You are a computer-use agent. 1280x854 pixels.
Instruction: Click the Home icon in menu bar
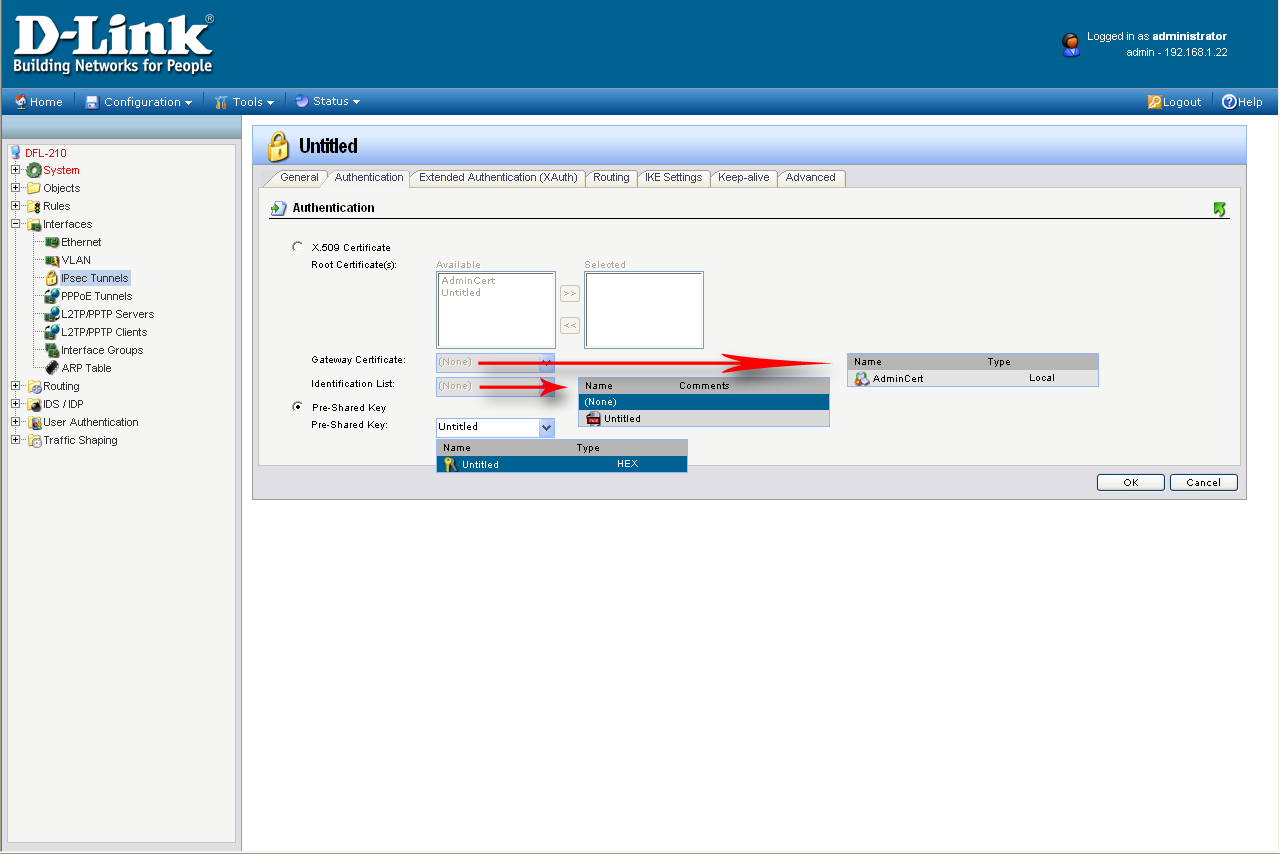(x=20, y=101)
